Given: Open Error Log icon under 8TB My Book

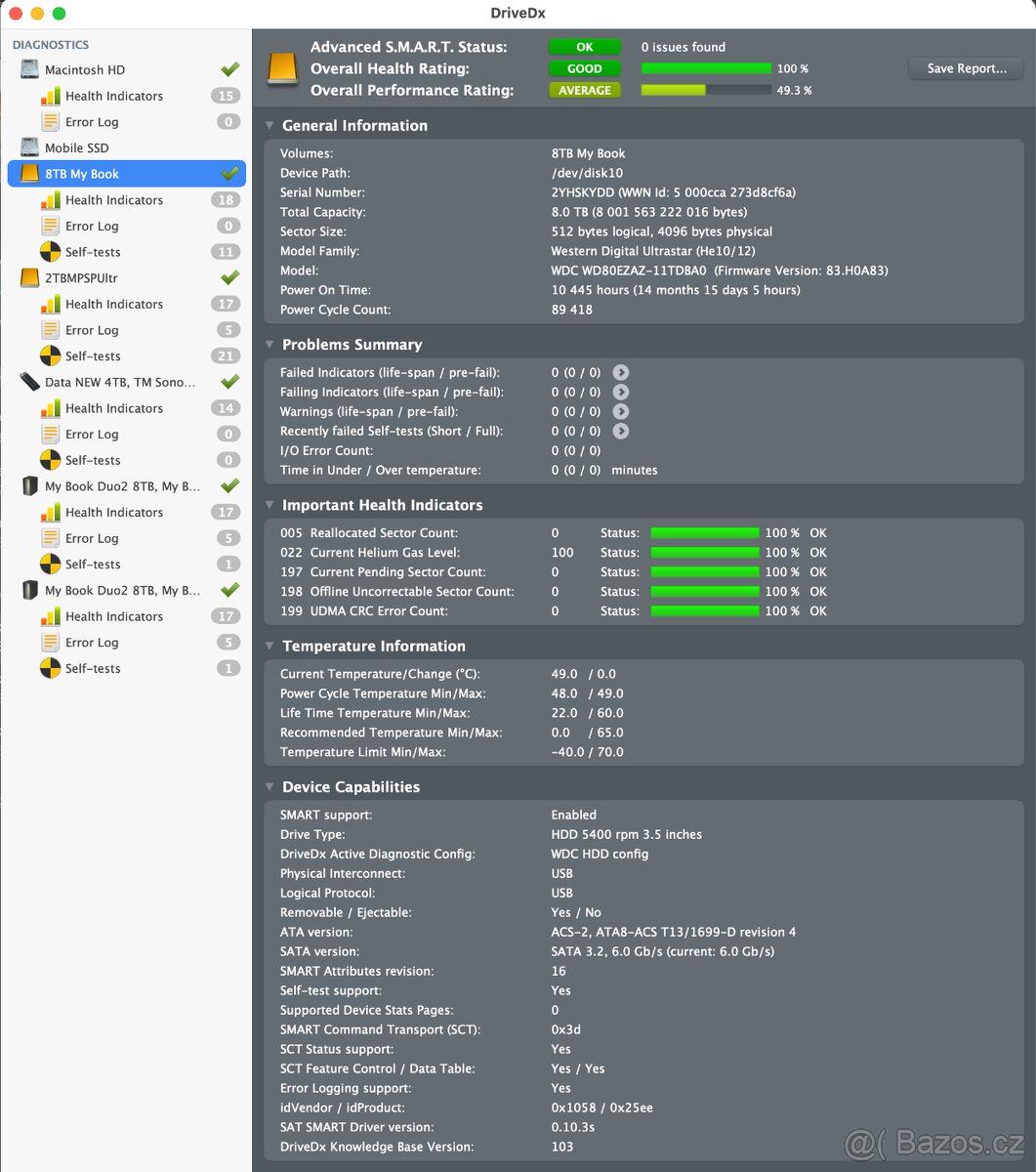Looking at the screenshot, I should tap(50, 226).
